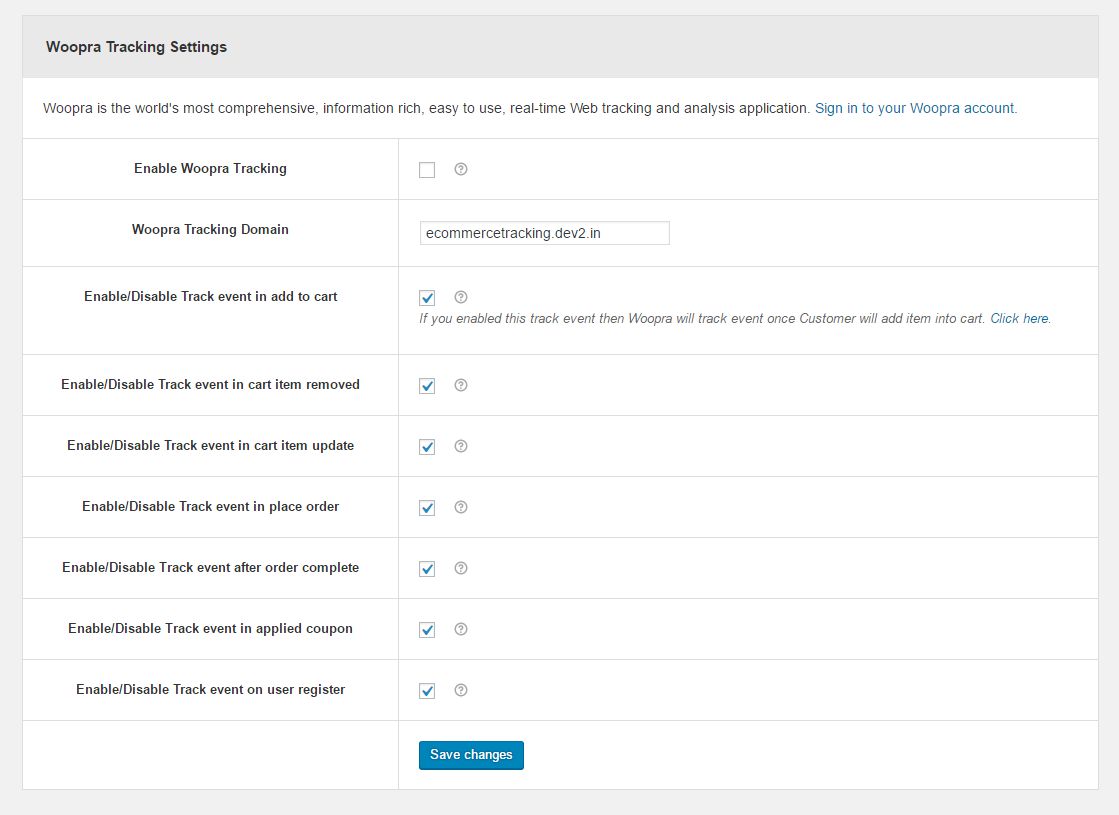1119x815 pixels.
Task: Uncheck the add to cart track event
Action: click(x=427, y=298)
